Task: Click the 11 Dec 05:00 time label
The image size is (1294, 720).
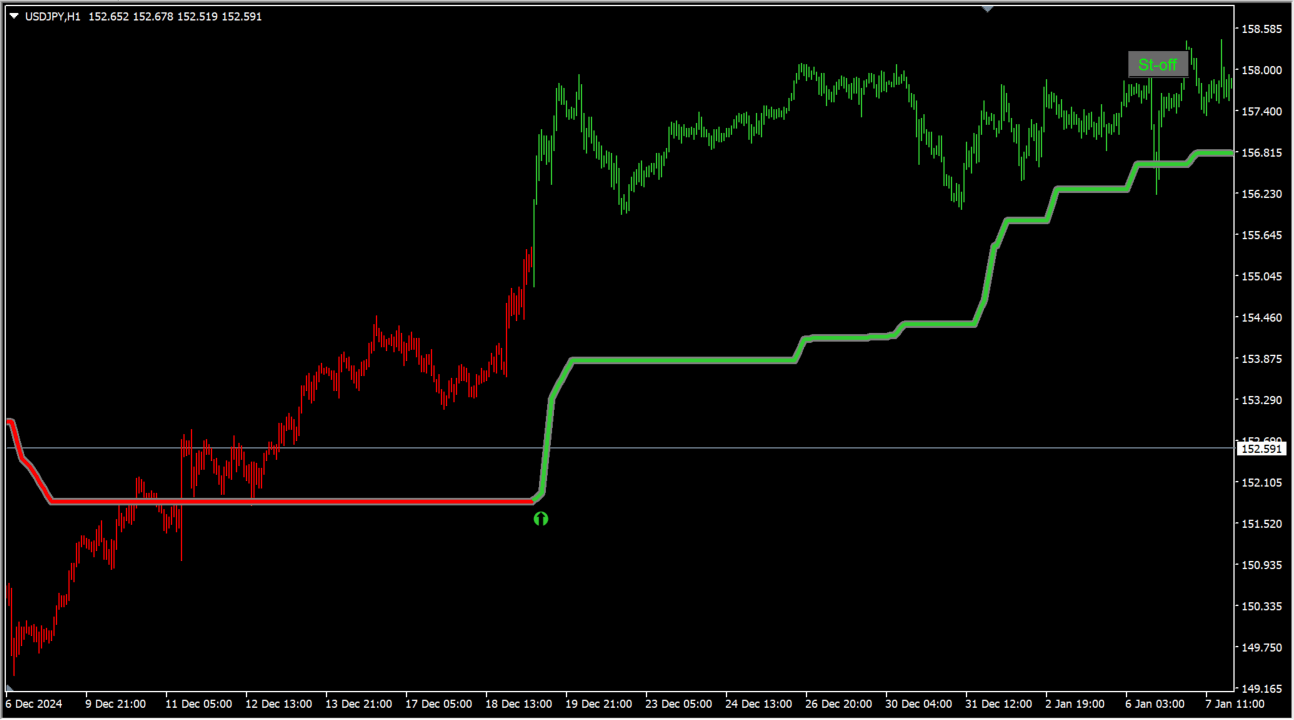Action: click(x=198, y=704)
